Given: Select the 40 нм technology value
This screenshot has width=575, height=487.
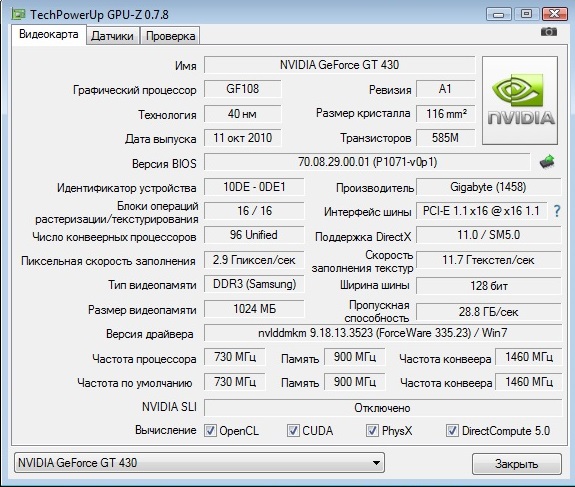Looking at the screenshot, I should [243, 114].
